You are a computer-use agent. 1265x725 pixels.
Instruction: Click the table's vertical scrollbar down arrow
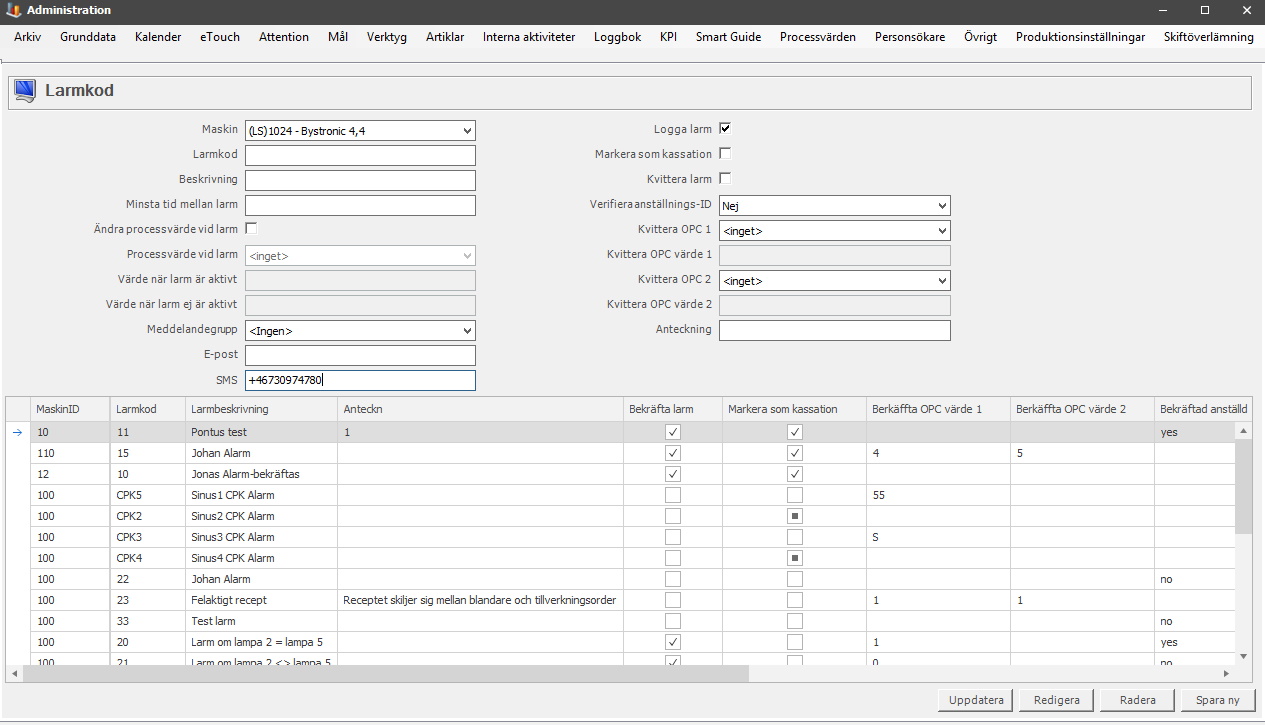(1244, 656)
